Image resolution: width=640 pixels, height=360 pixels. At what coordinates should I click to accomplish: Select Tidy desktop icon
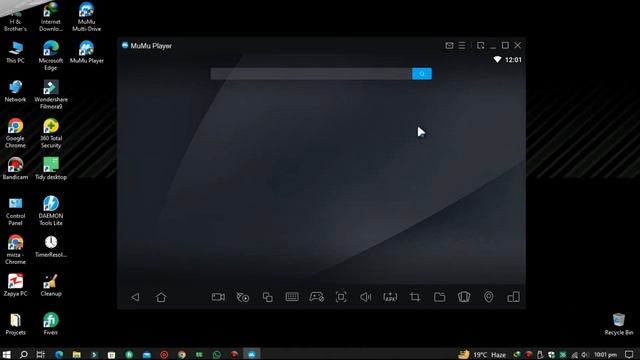tap(51, 169)
